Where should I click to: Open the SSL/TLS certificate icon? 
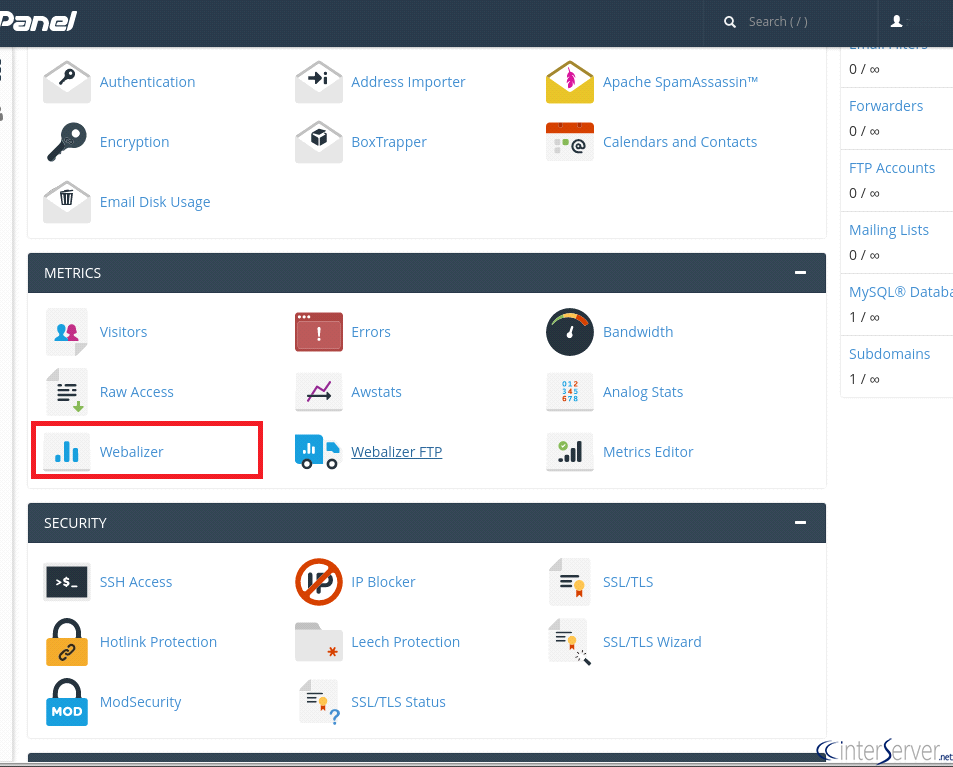coord(569,582)
